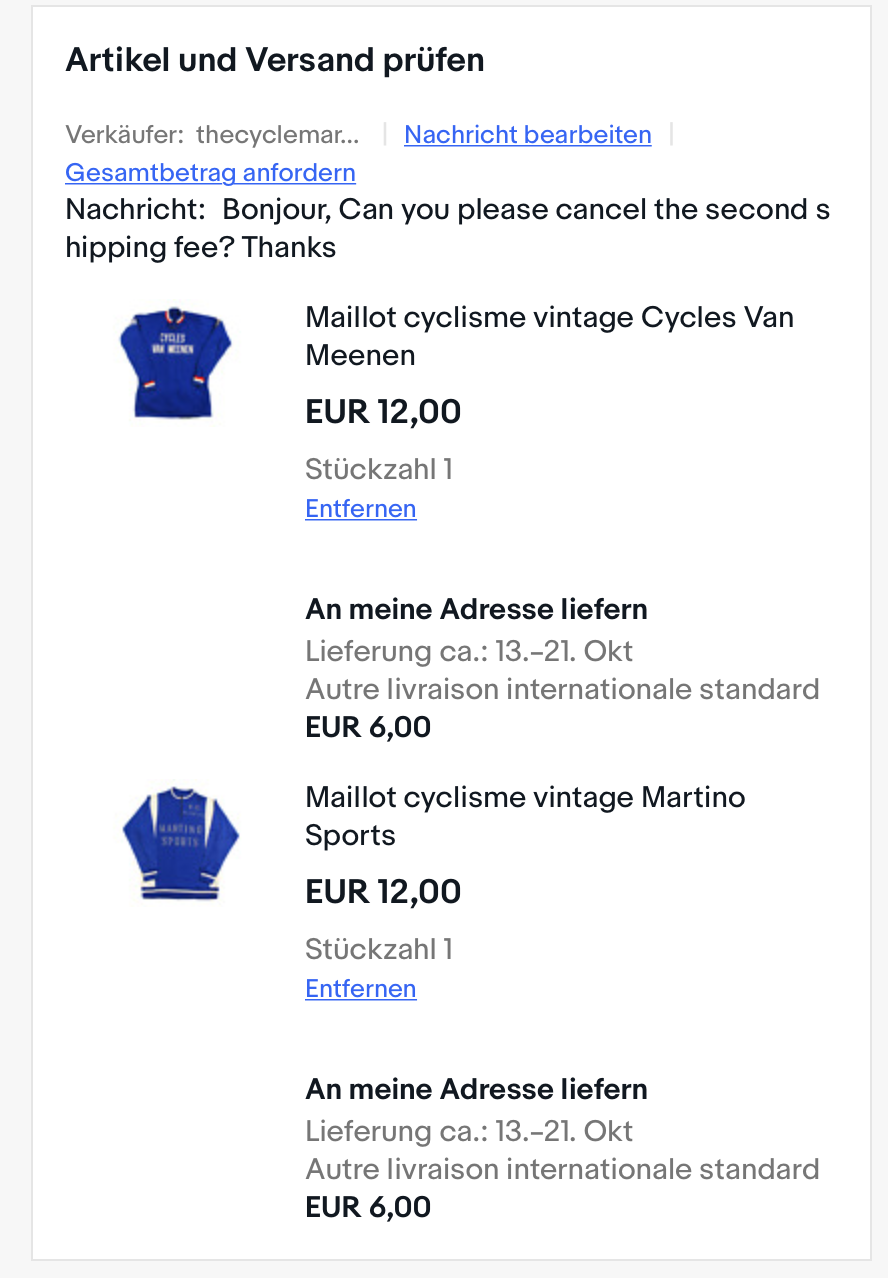
Task: Click first Lieferung ca. 13.–21. Okt estimate
Action: pos(469,652)
